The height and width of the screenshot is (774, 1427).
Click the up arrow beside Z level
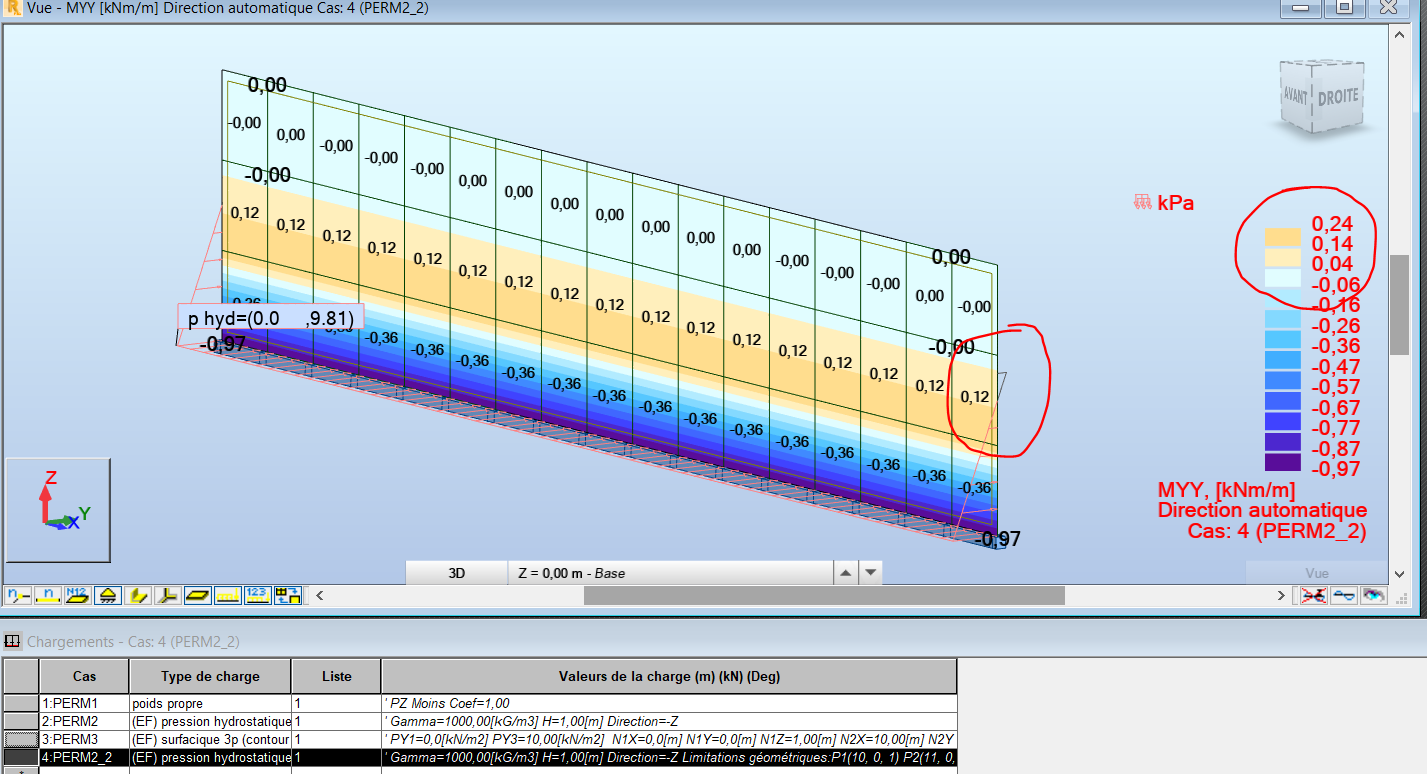846,571
